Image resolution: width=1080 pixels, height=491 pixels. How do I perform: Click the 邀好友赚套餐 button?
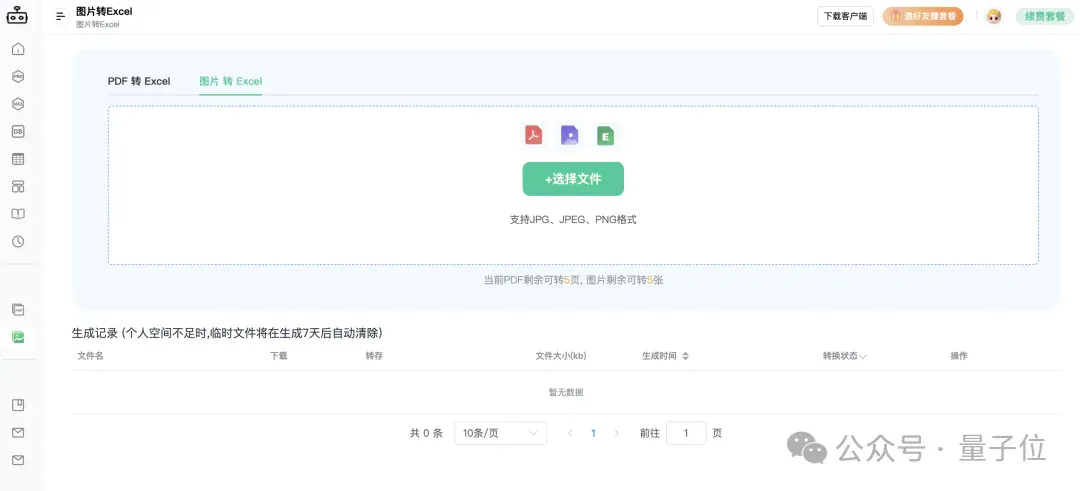pos(923,17)
